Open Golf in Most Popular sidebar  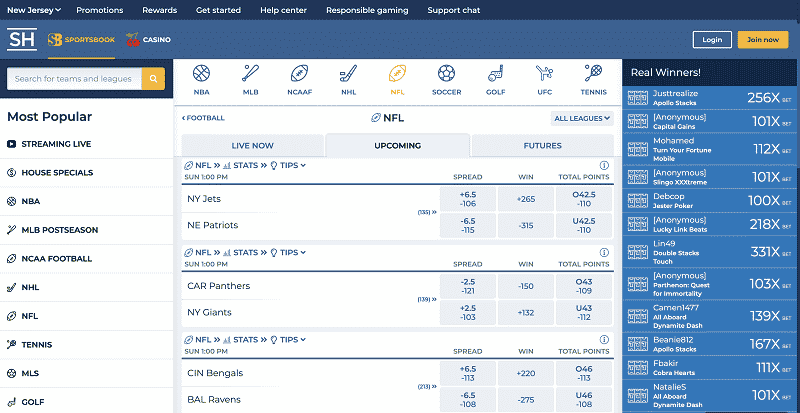coord(86,401)
